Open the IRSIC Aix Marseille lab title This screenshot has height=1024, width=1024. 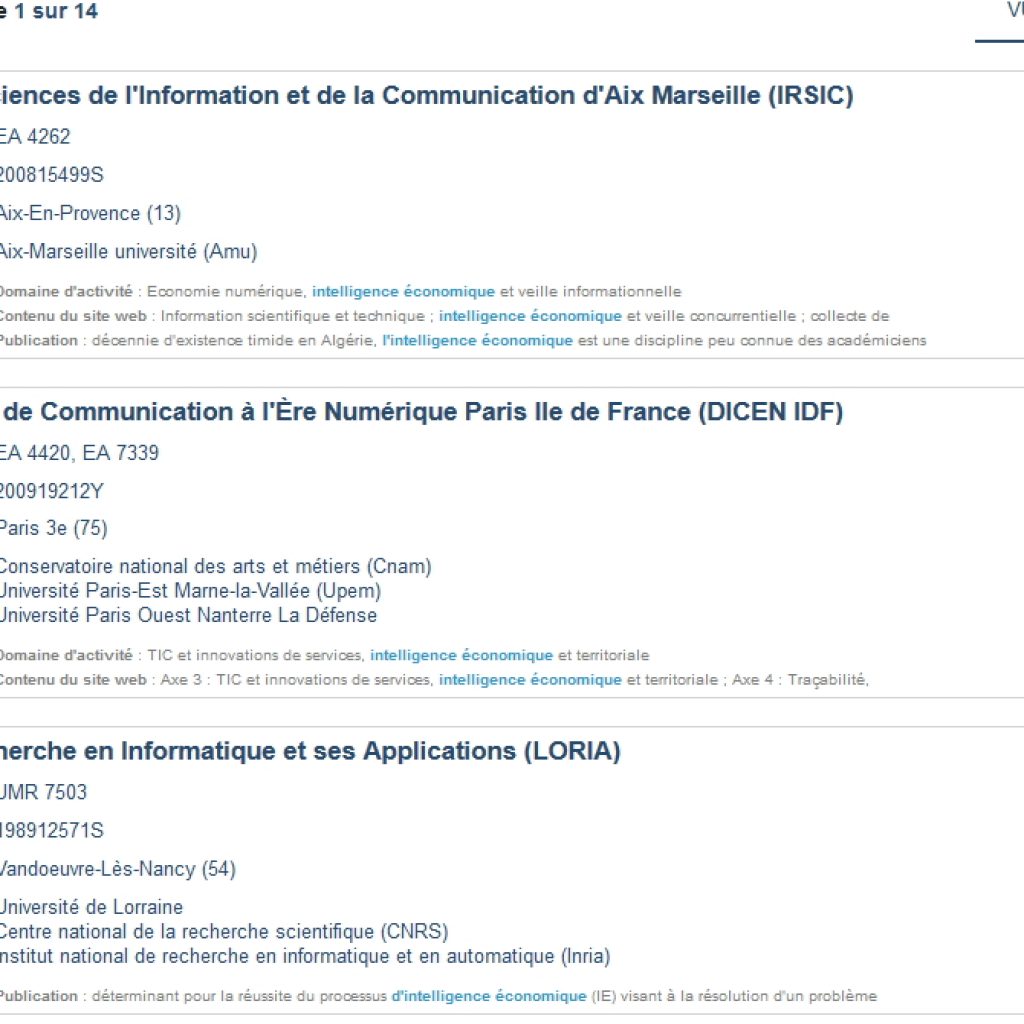coord(426,95)
